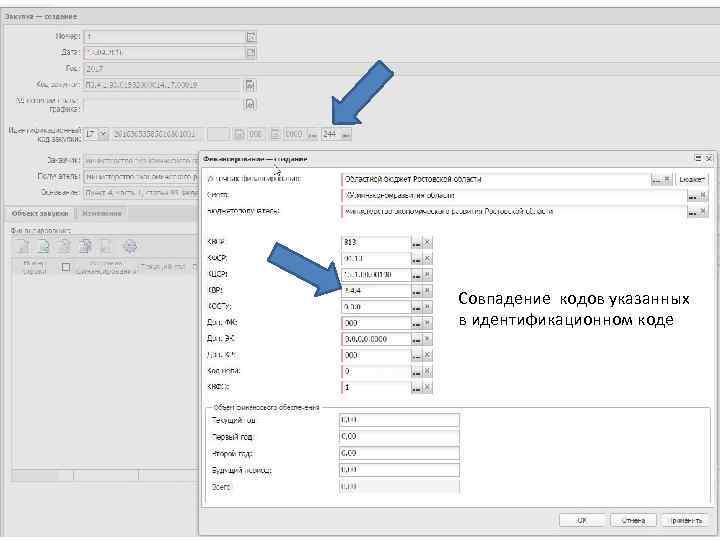This screenshot has width=720, height=540.
Task: Click the lookup icon beside № позиции плана-графика
Action: pos(249,104)
